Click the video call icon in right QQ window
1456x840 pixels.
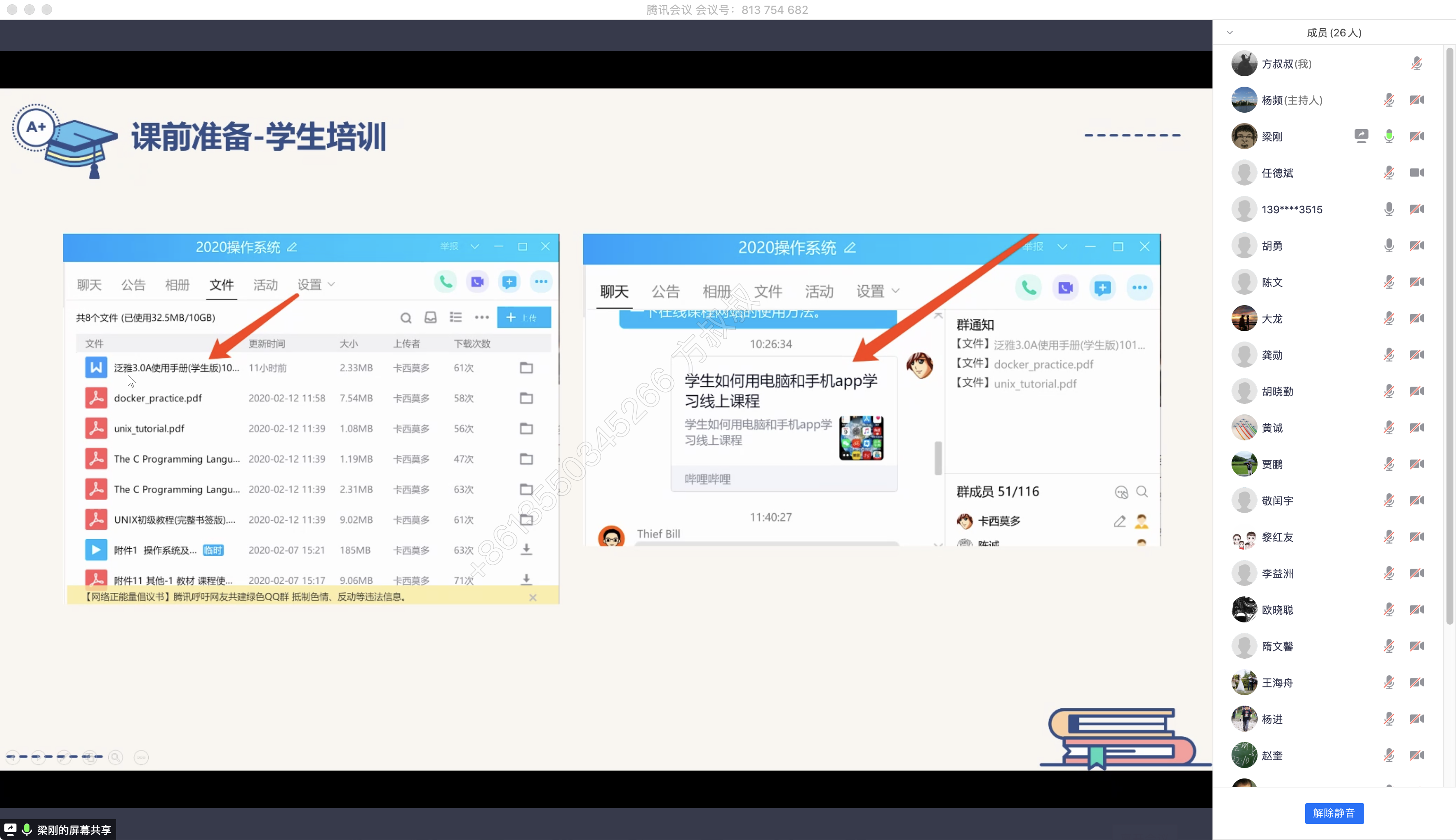1065,288
